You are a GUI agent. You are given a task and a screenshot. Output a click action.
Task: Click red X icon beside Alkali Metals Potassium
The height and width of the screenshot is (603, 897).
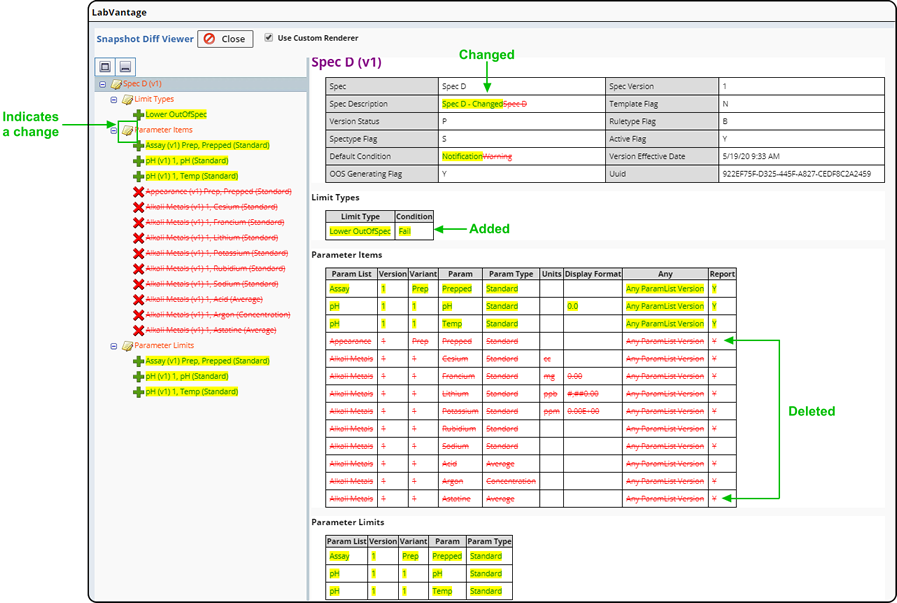(138, 254)
